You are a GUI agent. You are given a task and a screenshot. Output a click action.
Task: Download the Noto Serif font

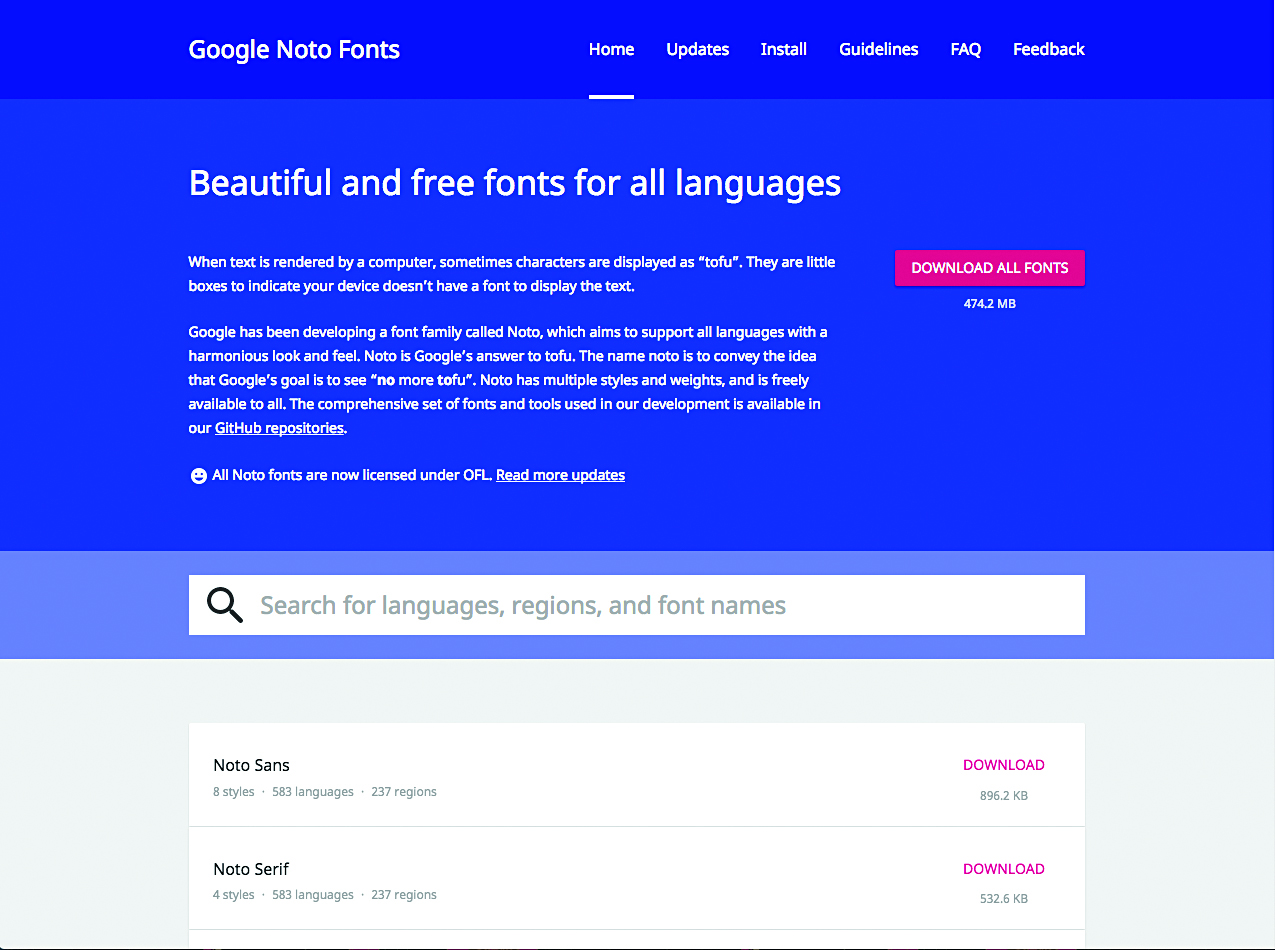pos(1004,869)
